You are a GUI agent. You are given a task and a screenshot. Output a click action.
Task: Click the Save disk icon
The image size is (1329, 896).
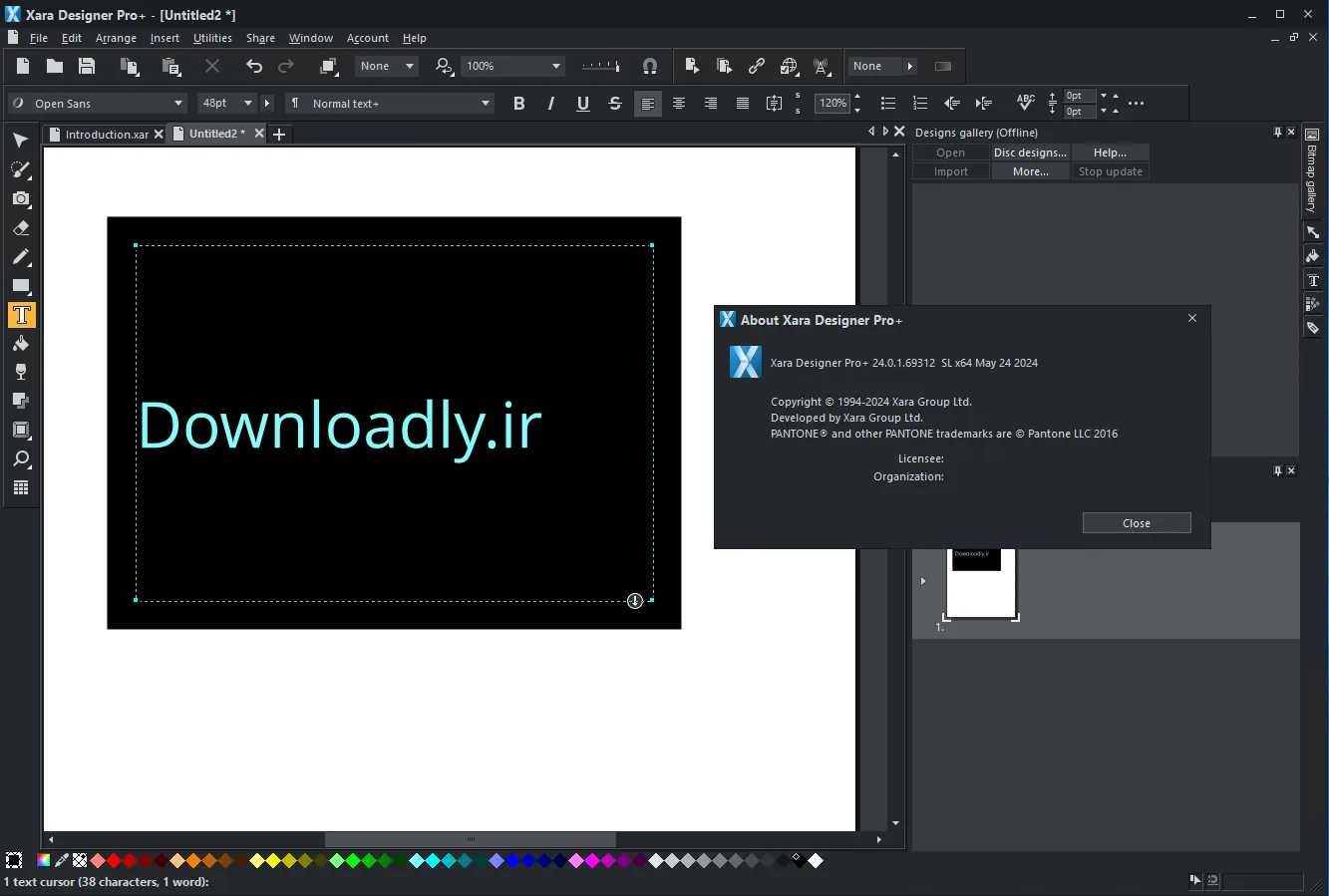[x=87, y=66]
